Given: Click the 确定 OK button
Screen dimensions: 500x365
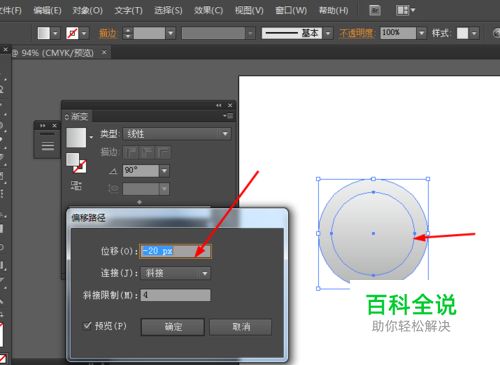Looking at the screenshot, I should pos(173,327).
